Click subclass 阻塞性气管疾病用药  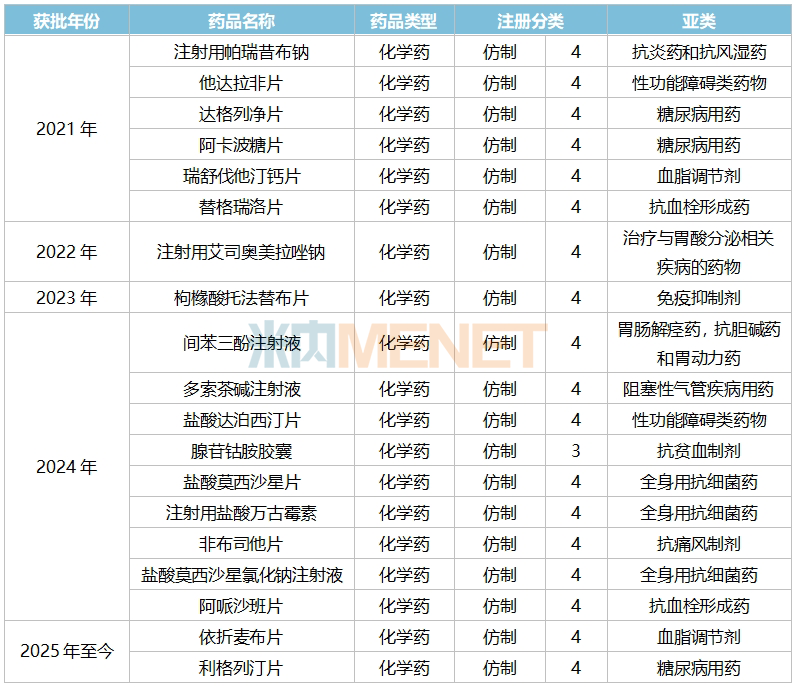click(699, 389)
